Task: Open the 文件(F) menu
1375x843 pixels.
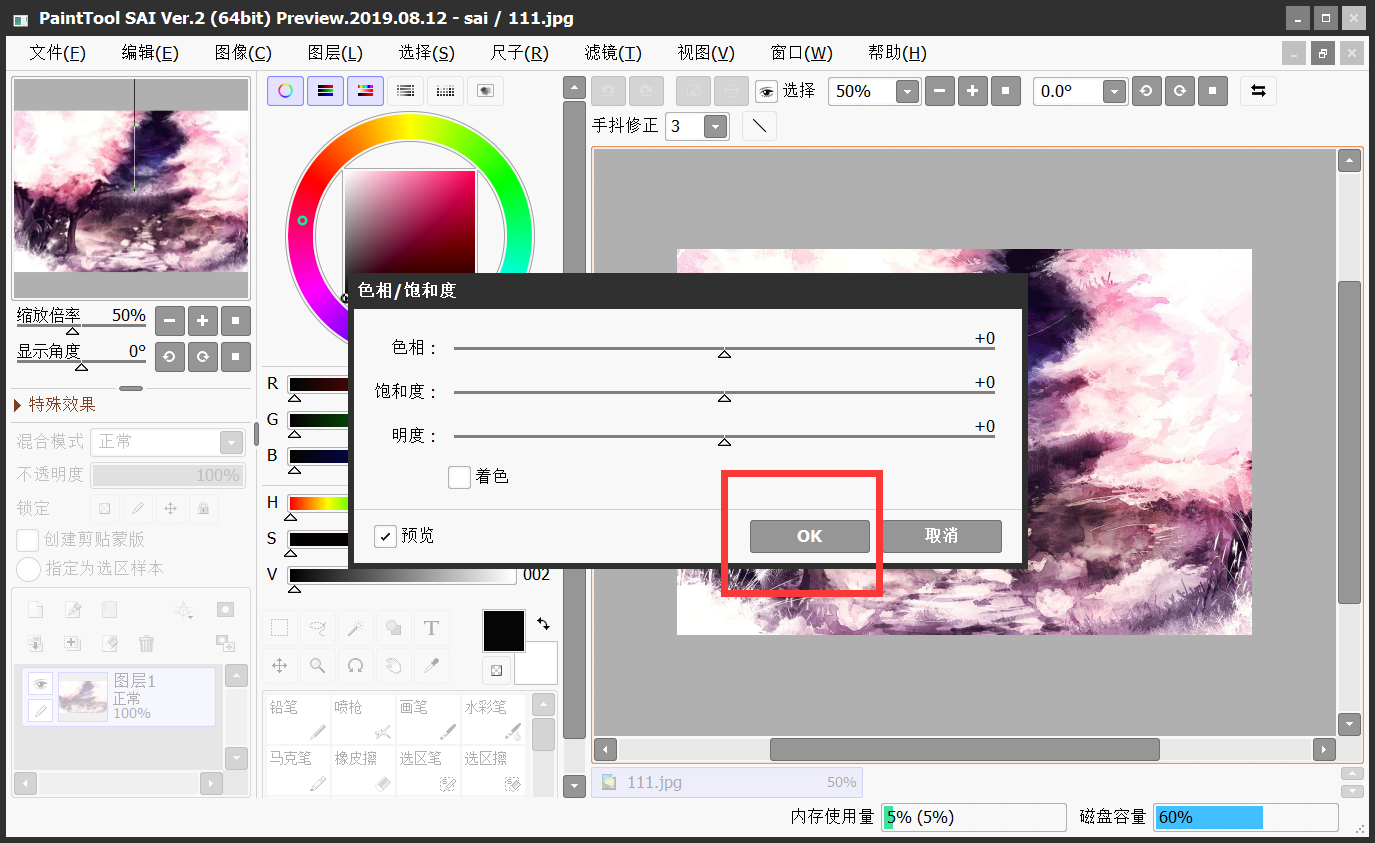Action: 58,53
